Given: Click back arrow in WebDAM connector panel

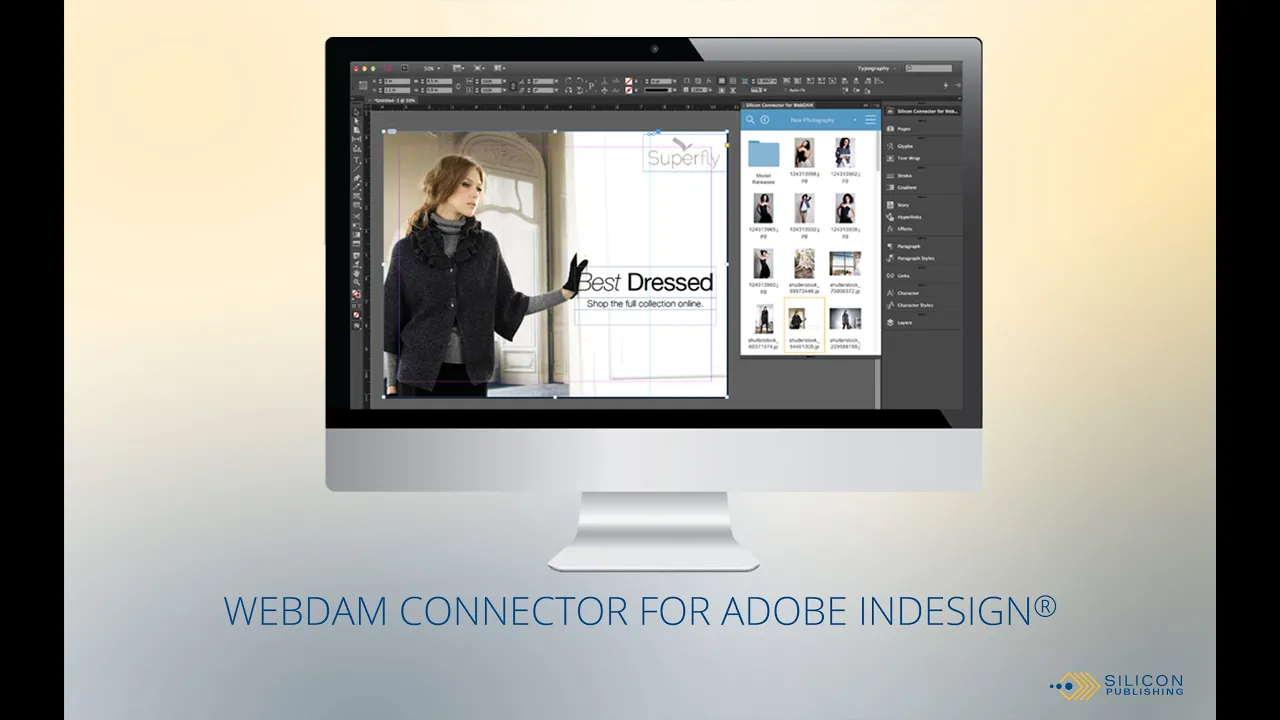Looking at the screenshot, I should point(765,120).
